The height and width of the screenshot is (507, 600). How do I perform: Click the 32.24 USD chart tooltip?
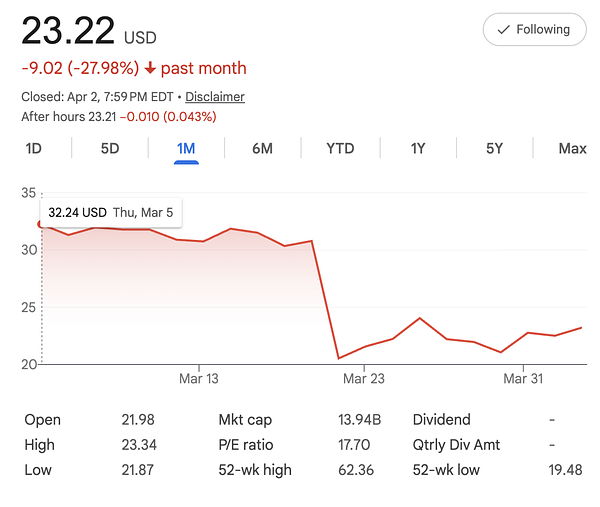[x=111, y=212]
